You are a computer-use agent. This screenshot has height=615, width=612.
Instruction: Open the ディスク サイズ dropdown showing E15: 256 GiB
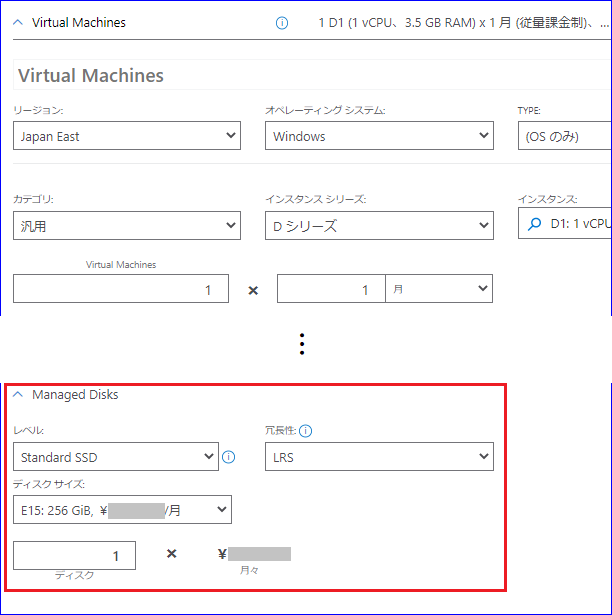tap(122, 510)
